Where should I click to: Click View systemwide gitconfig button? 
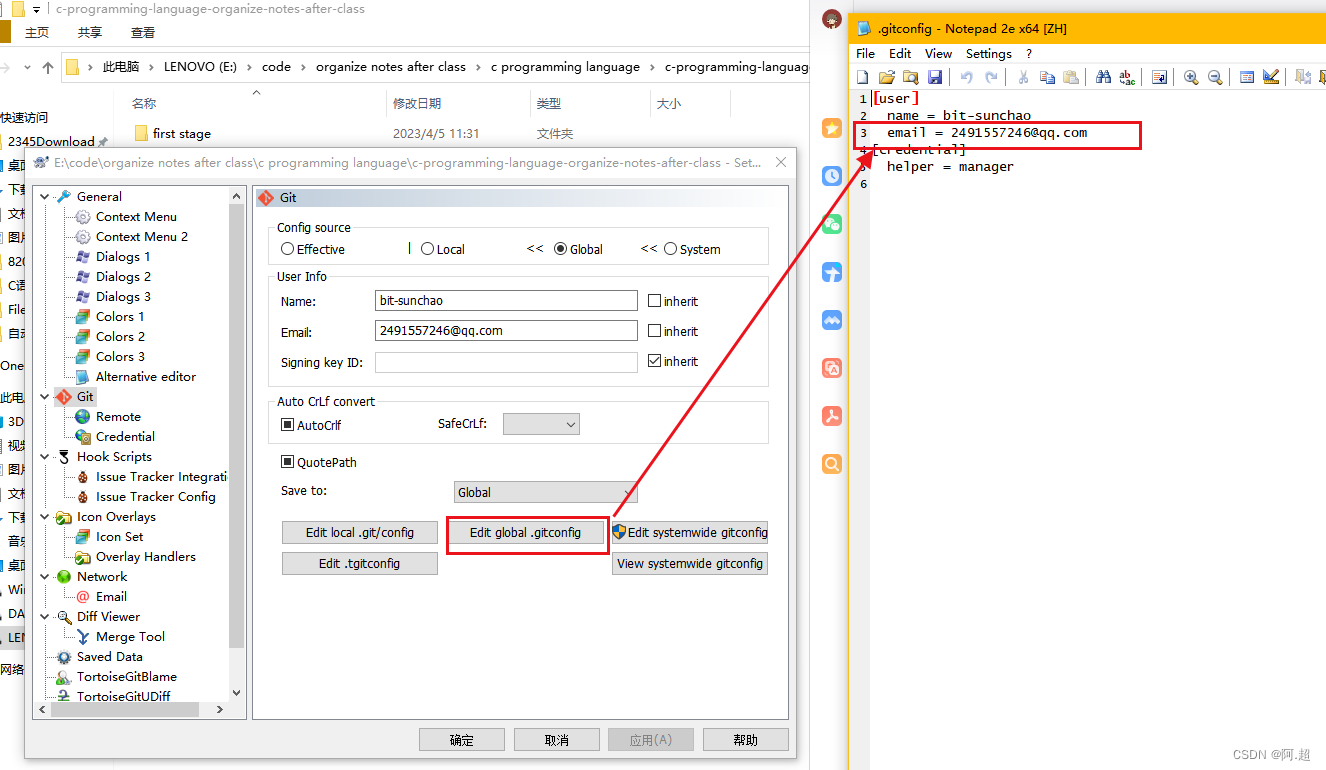click(690, 563)
